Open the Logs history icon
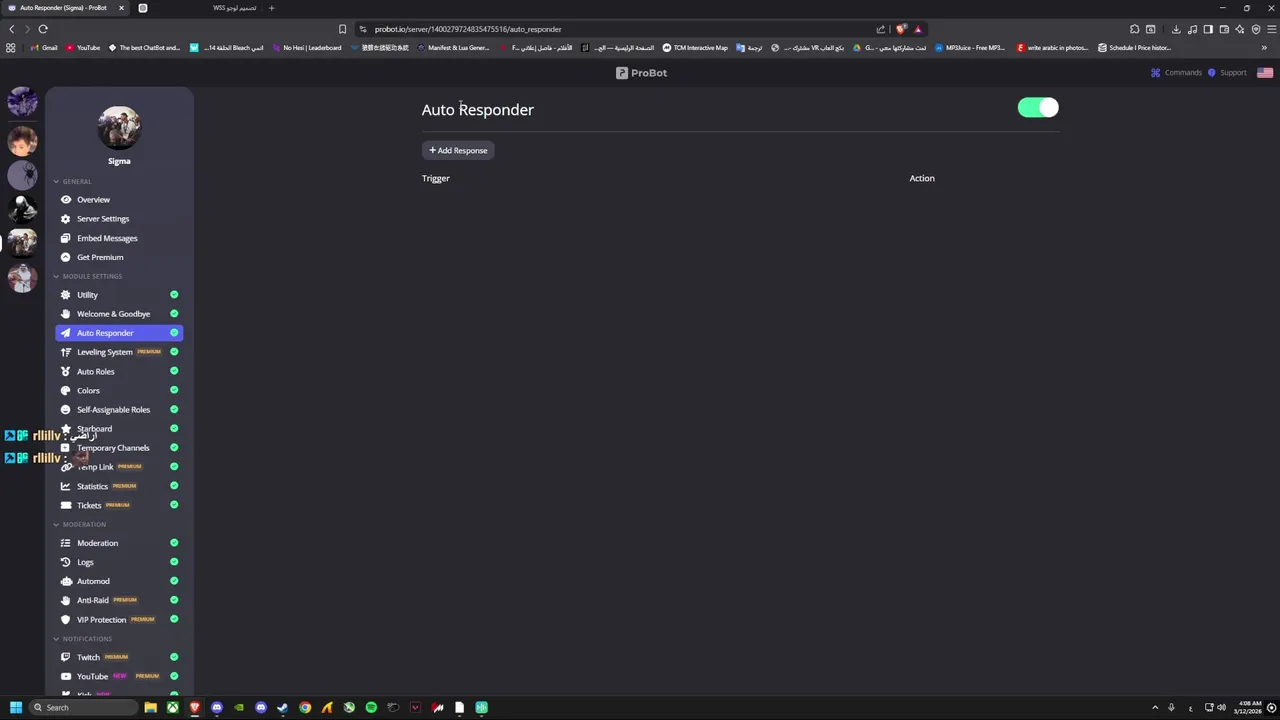 (x=66, y=562)
